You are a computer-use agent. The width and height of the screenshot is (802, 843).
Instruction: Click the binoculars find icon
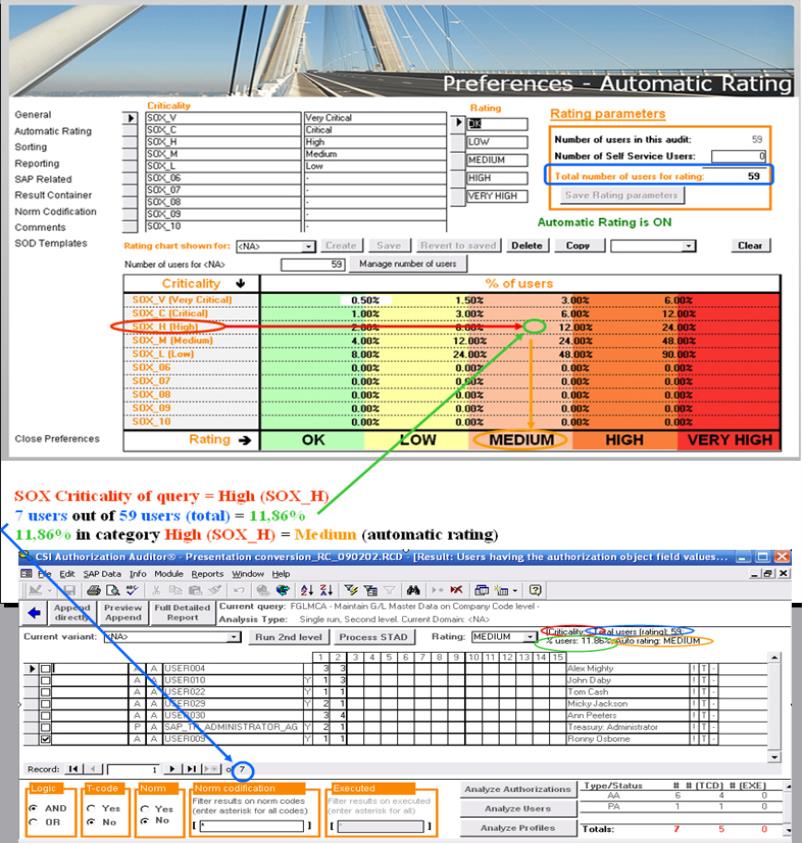coord(413,590)
